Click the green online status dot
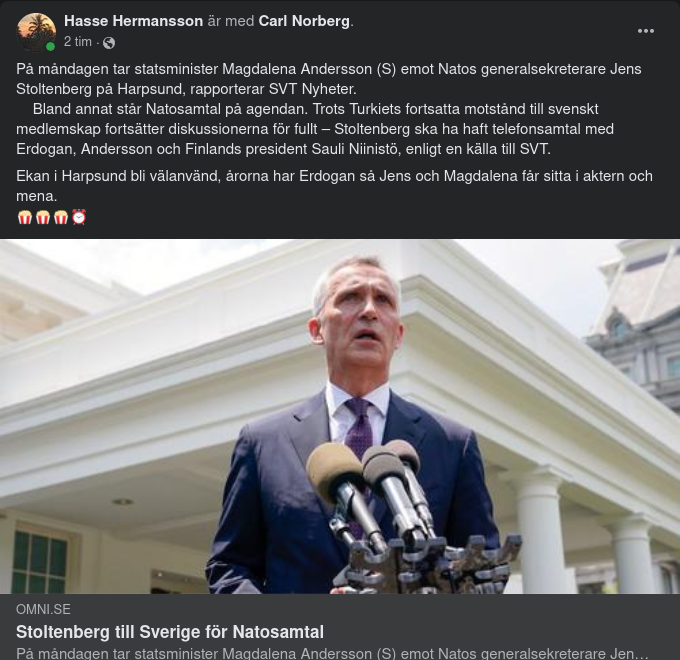The width and height of the screenshot is (680, 660). pos(51,47)
